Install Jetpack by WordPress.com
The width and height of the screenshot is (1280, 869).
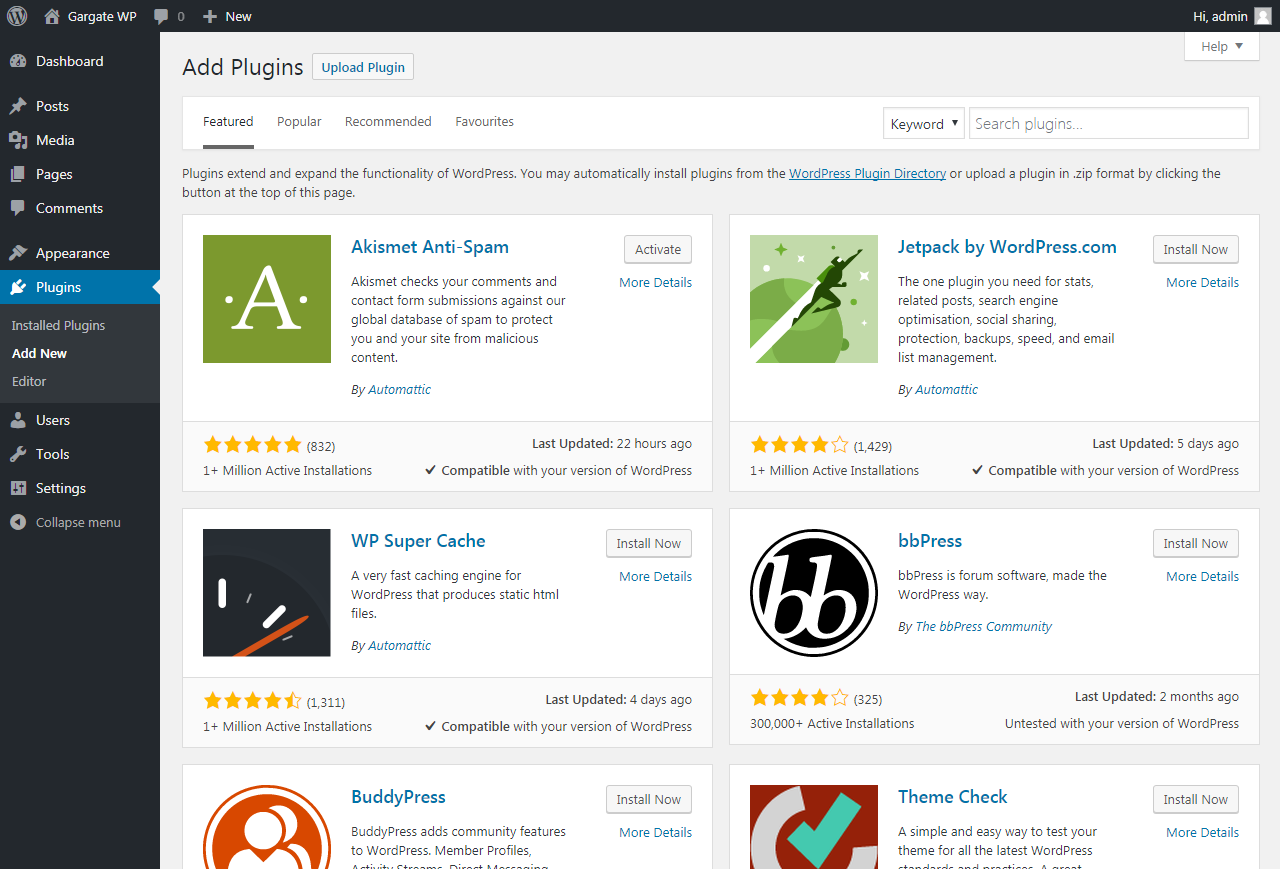pyautogui.click(x=1196, y=250)
